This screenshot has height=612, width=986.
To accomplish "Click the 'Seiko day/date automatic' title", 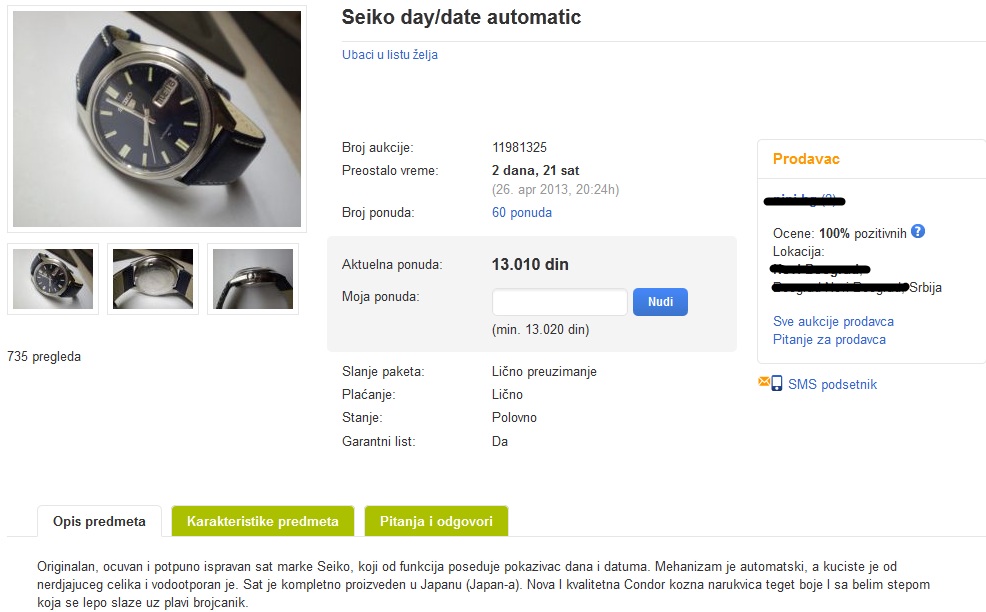I will (461, 18).
